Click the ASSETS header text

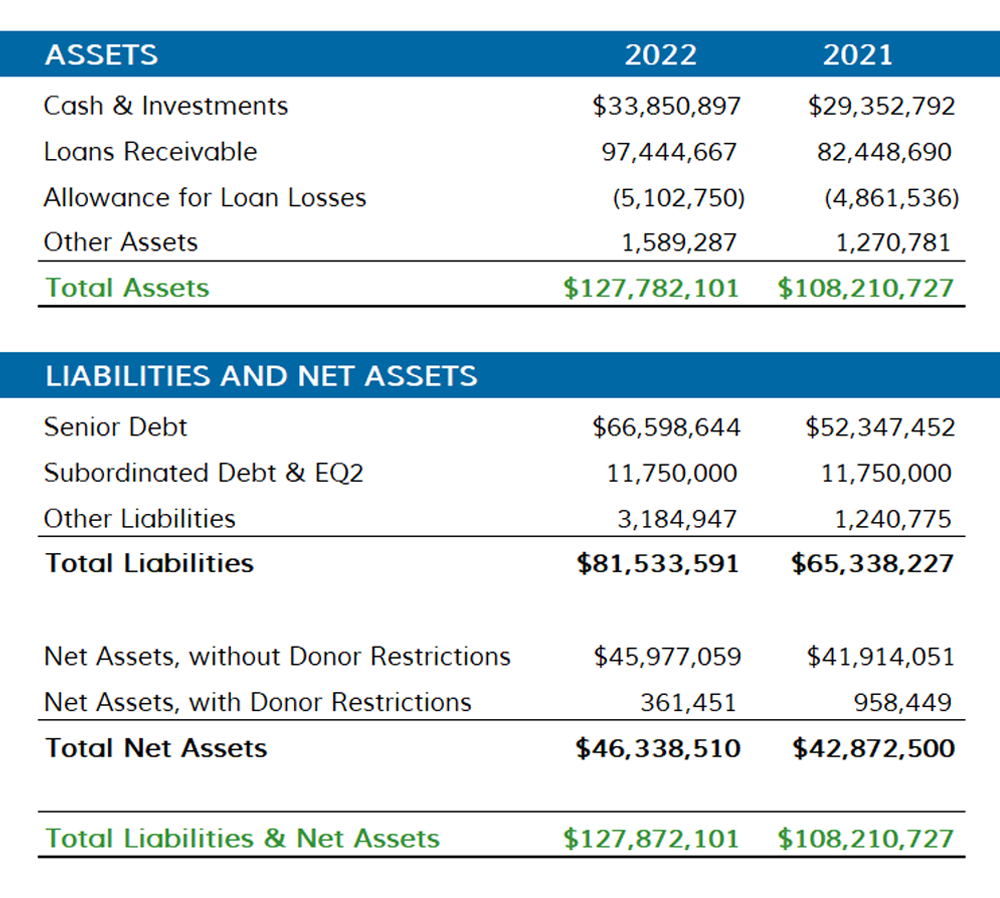coord(101,55)
